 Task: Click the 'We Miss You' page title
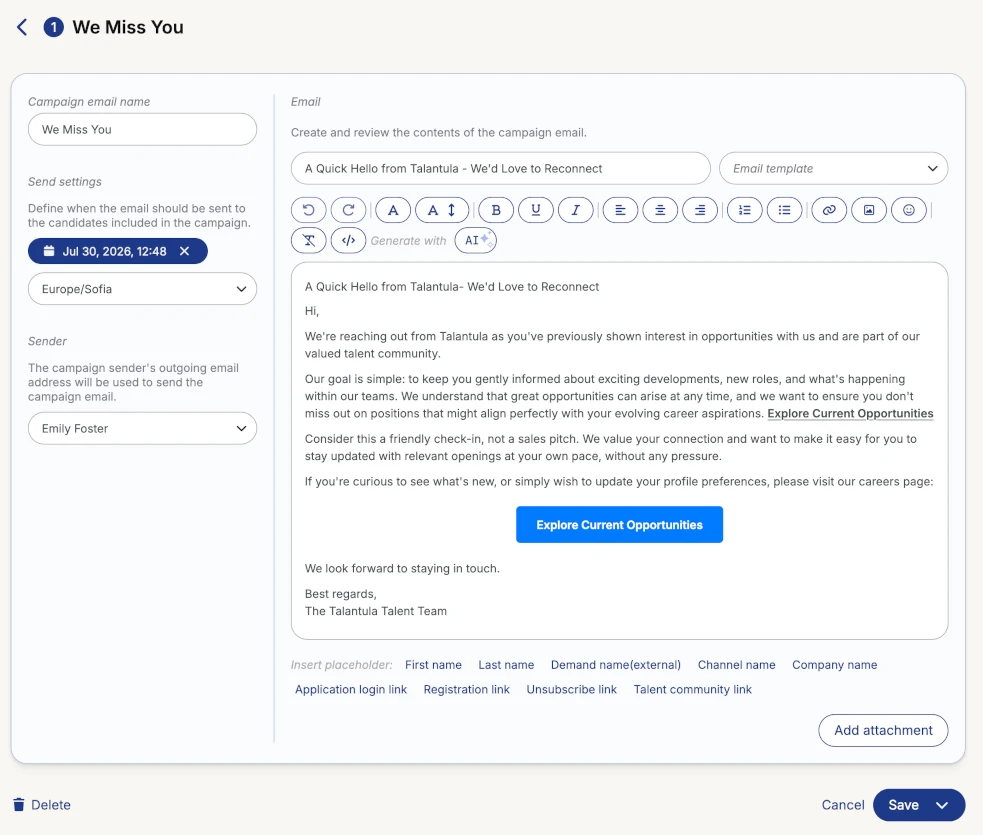[128, 27]
